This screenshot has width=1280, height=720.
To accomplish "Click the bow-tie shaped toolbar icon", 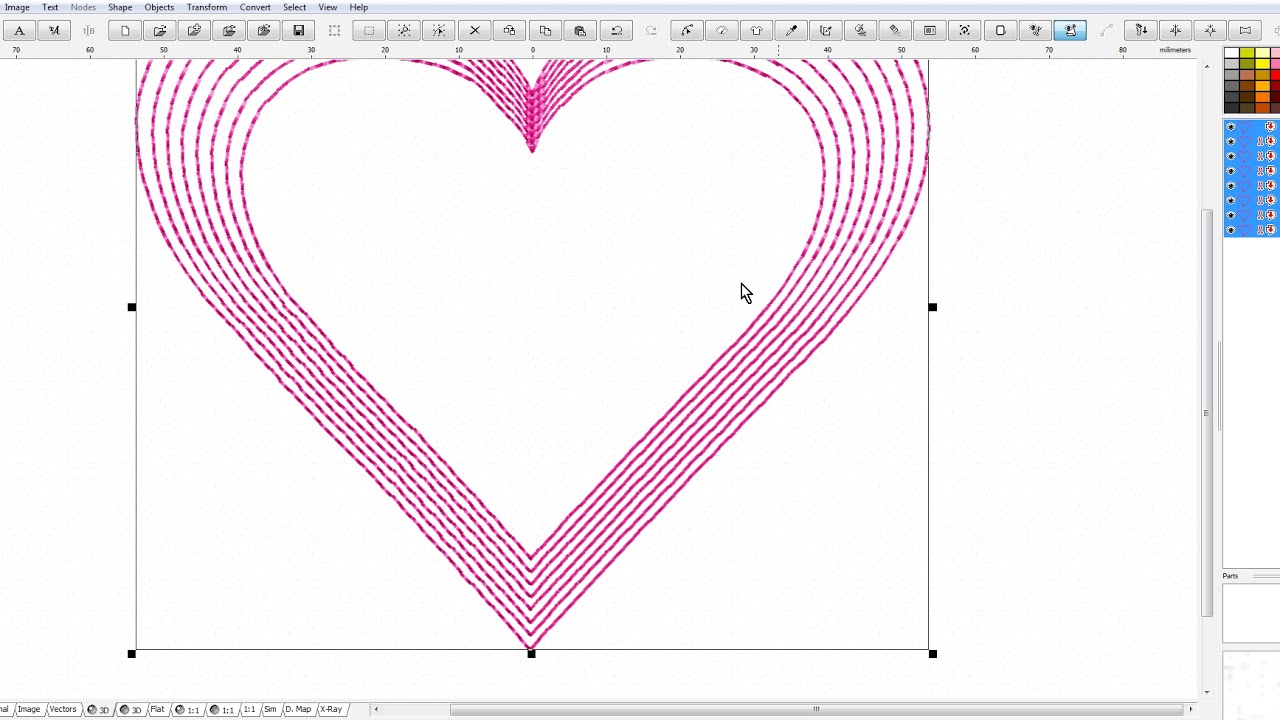I will [1245, 30].
